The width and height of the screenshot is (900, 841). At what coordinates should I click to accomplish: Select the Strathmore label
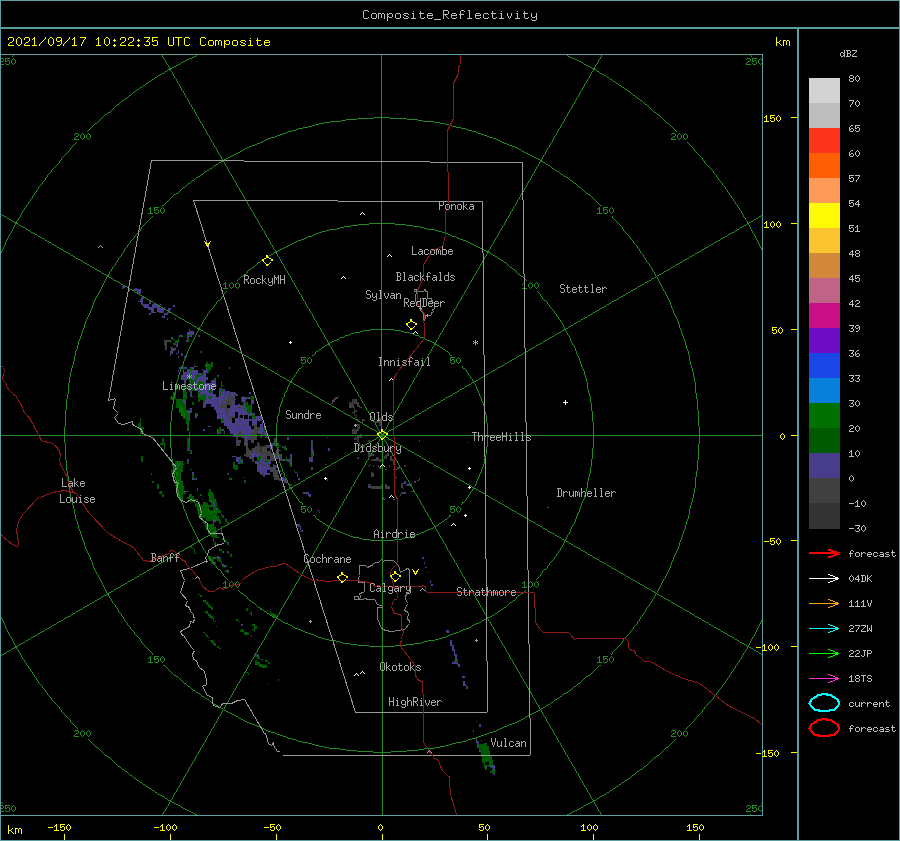(486, 592)
